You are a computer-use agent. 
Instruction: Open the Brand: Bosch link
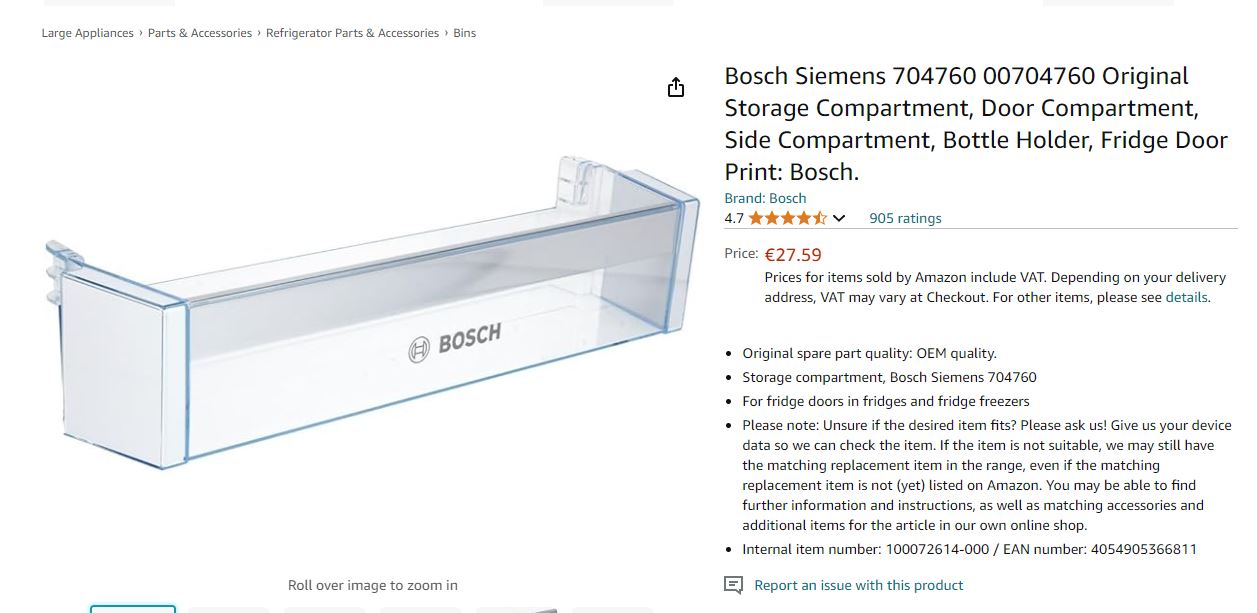click(765, 198)
